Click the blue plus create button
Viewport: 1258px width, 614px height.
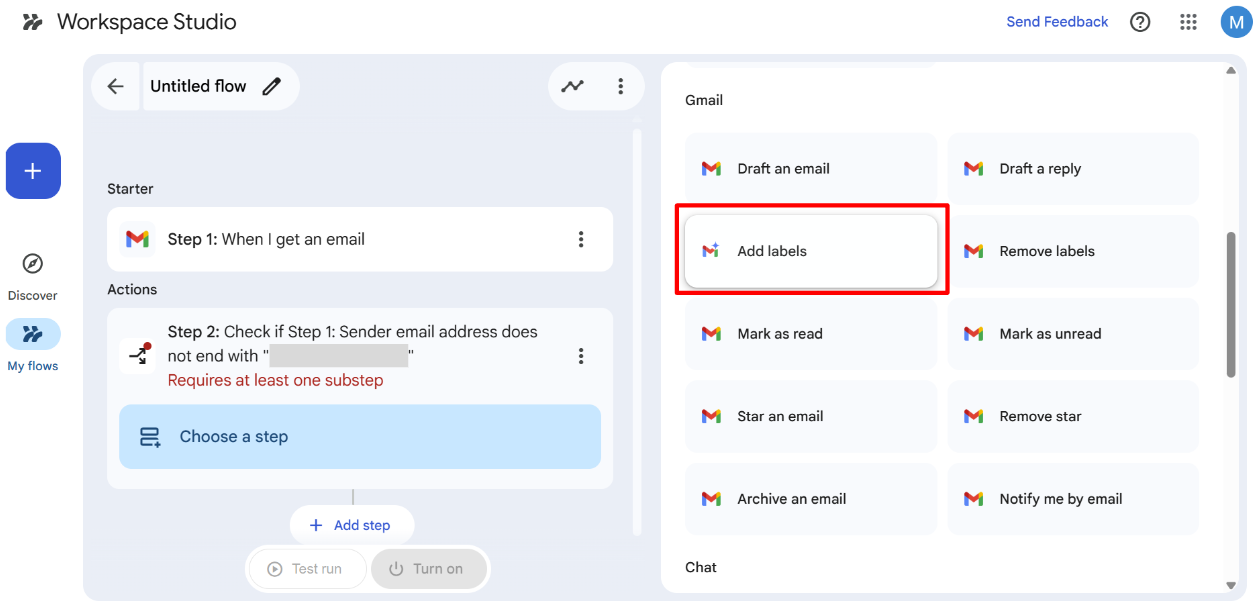pyautogui.click(x=33, y=171)
